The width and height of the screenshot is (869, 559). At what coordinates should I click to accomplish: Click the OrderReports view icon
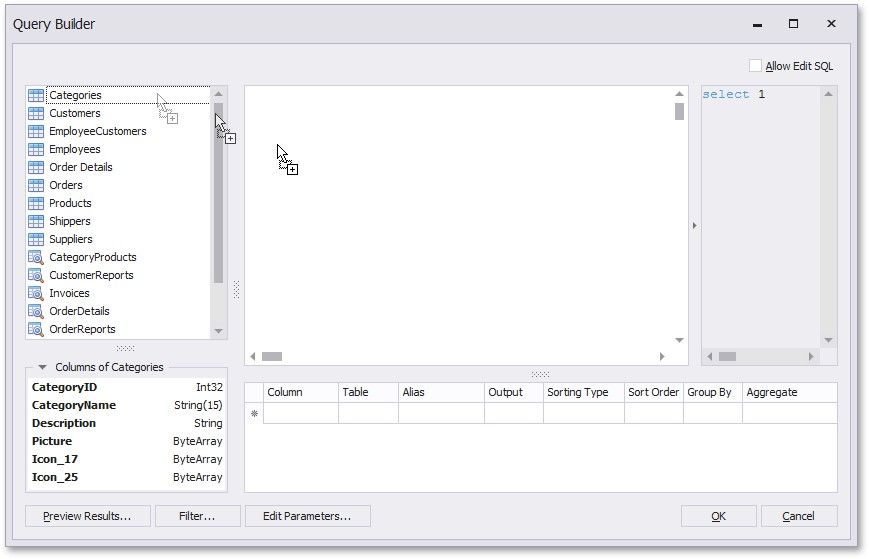(x=36, y=329)
